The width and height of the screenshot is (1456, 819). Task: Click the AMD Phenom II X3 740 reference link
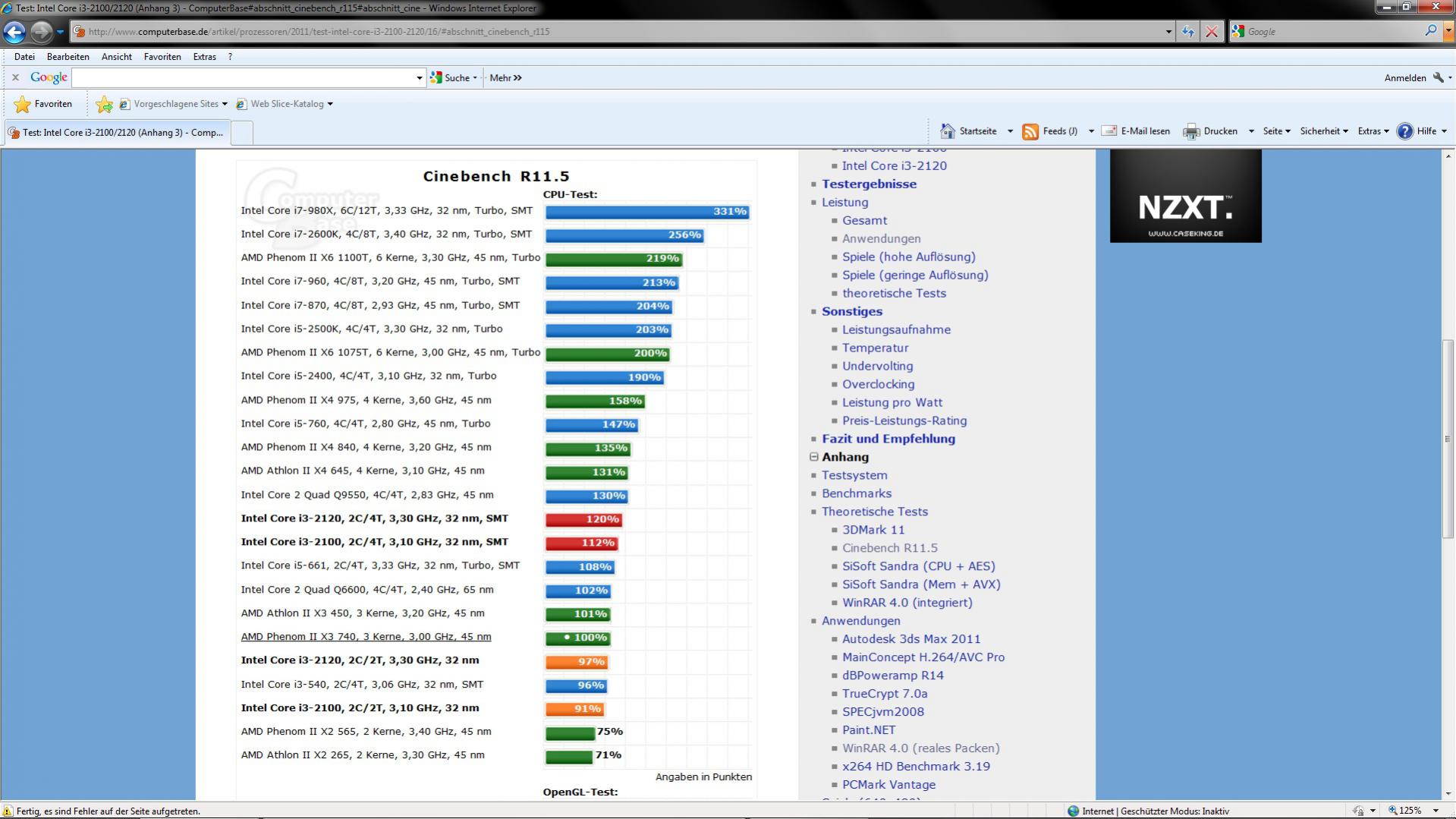[366, 637]
